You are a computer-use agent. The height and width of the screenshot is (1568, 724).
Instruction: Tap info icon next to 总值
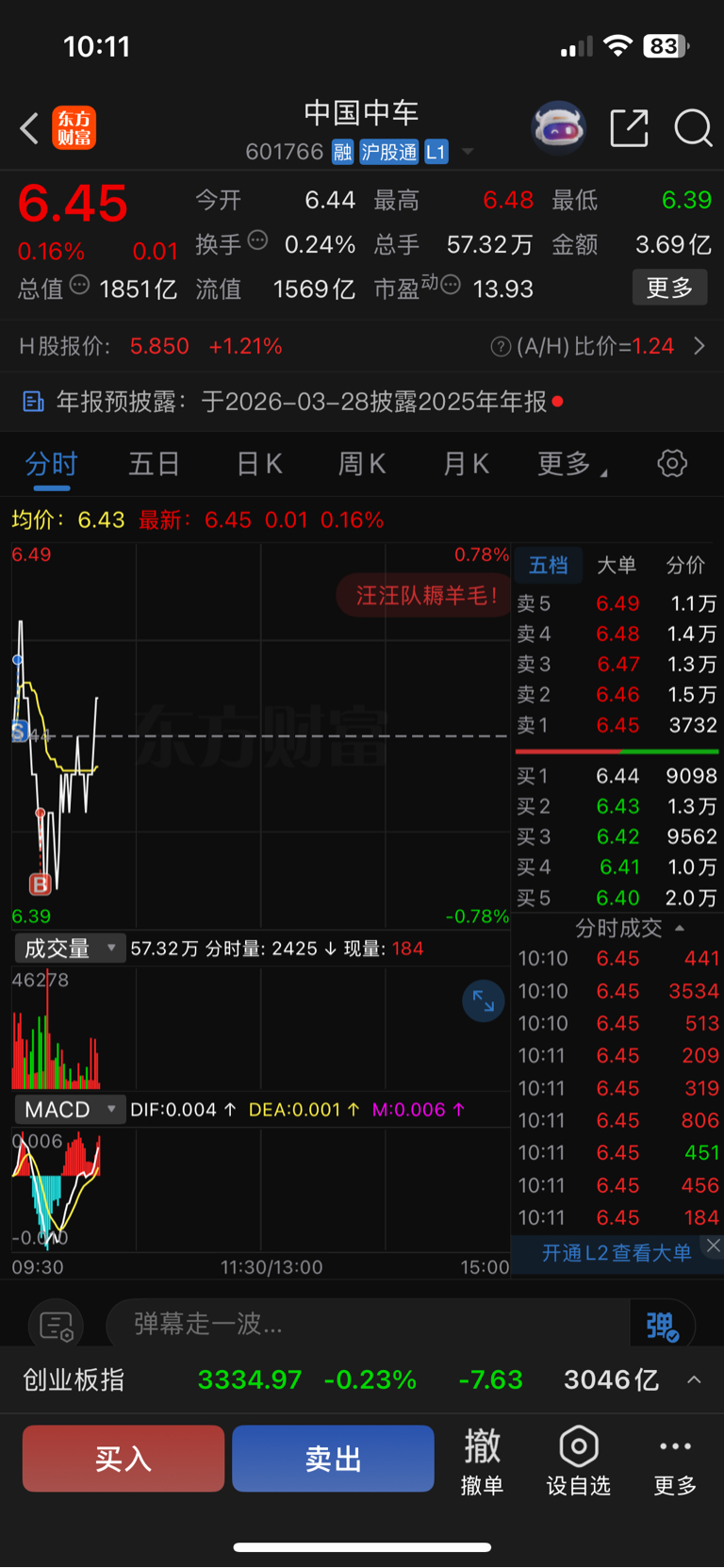(x=80, y=285)
